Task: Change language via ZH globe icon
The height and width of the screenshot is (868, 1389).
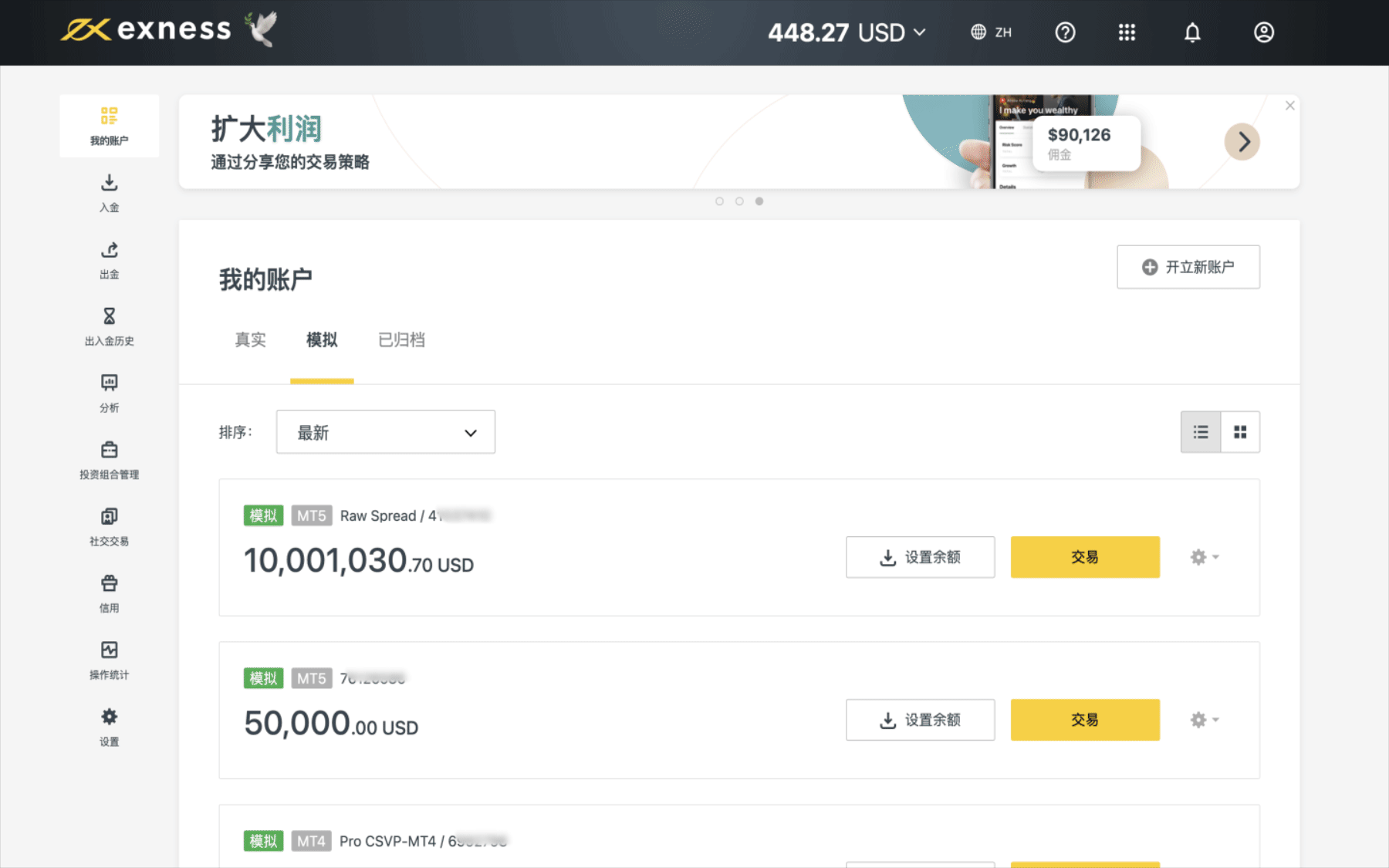Action: (991, 32)
